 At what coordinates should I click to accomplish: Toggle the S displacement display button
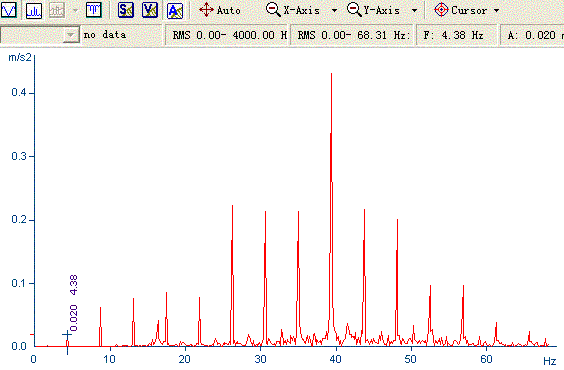[x=126, y=10]
